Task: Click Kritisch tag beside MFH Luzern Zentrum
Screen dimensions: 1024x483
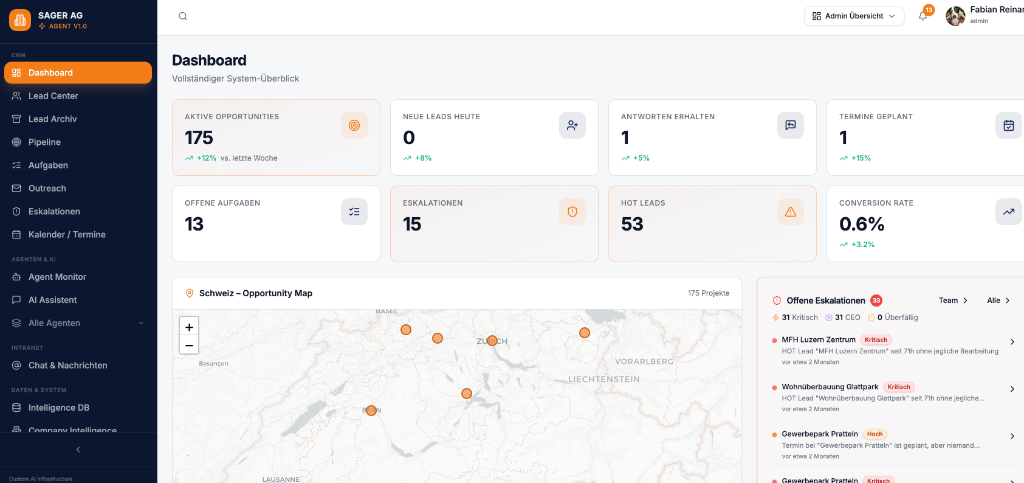Action: click(876, 339)
